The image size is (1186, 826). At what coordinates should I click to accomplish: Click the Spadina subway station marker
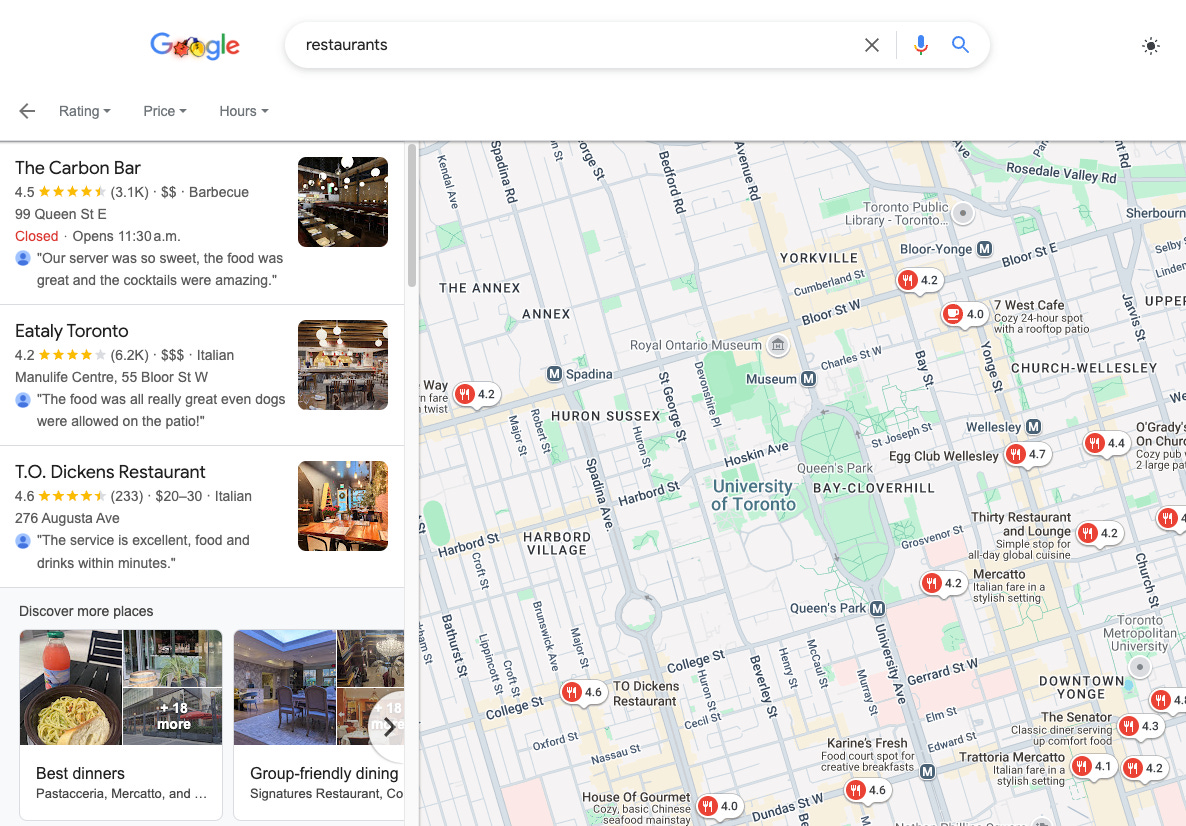[x=554, y=374]
